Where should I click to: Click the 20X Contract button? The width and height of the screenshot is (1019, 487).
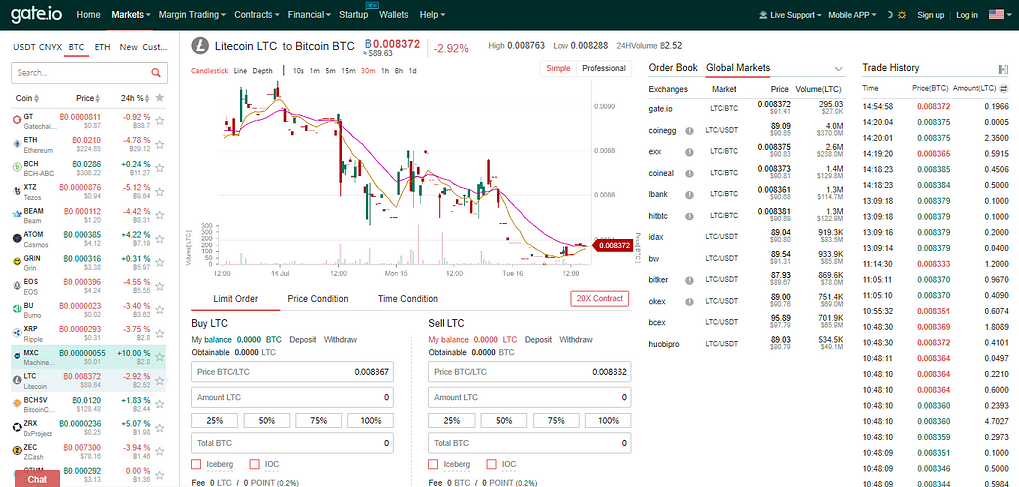tap(599, 298)
